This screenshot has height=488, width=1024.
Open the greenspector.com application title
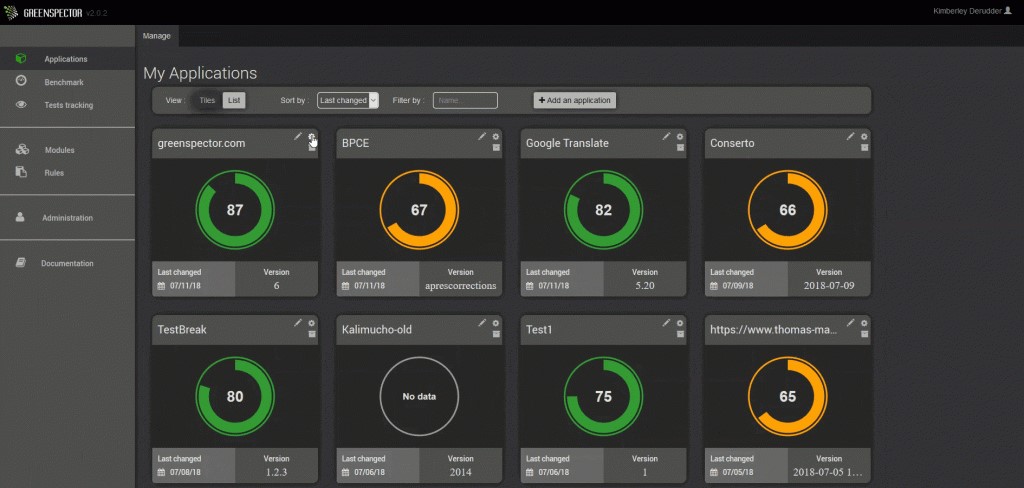tap(201, 143)
